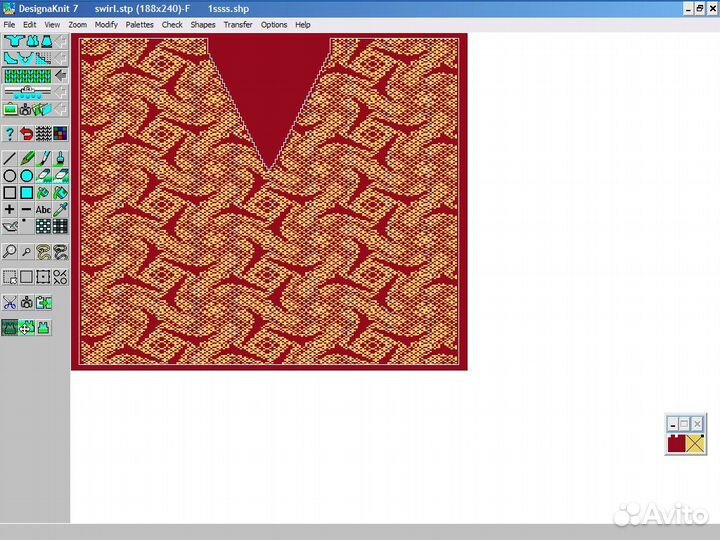Select the filled cyan circle tool
The image size is (720, 540).
(x=27, y=176)
